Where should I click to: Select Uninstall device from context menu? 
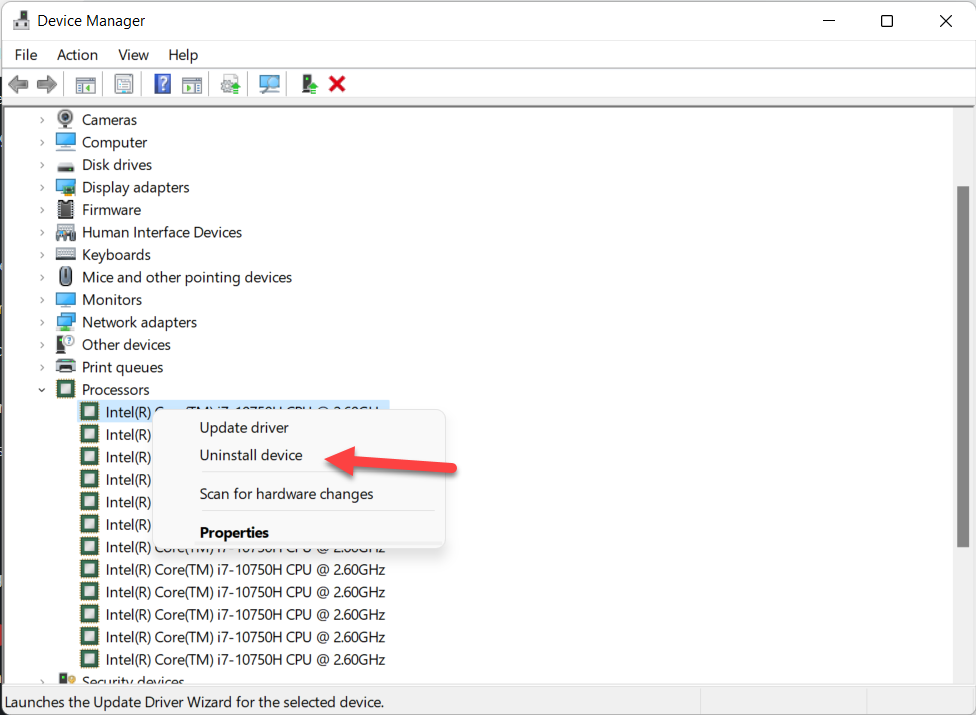point(251,455)
